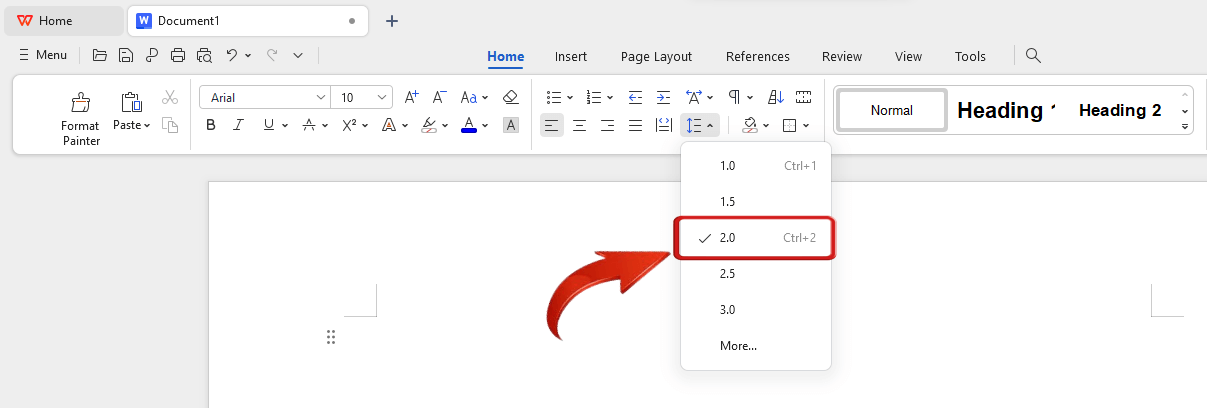This screenshot has width=1207, height=408.
Task: Toggle Character Shading button
Action: coord(511,125)
